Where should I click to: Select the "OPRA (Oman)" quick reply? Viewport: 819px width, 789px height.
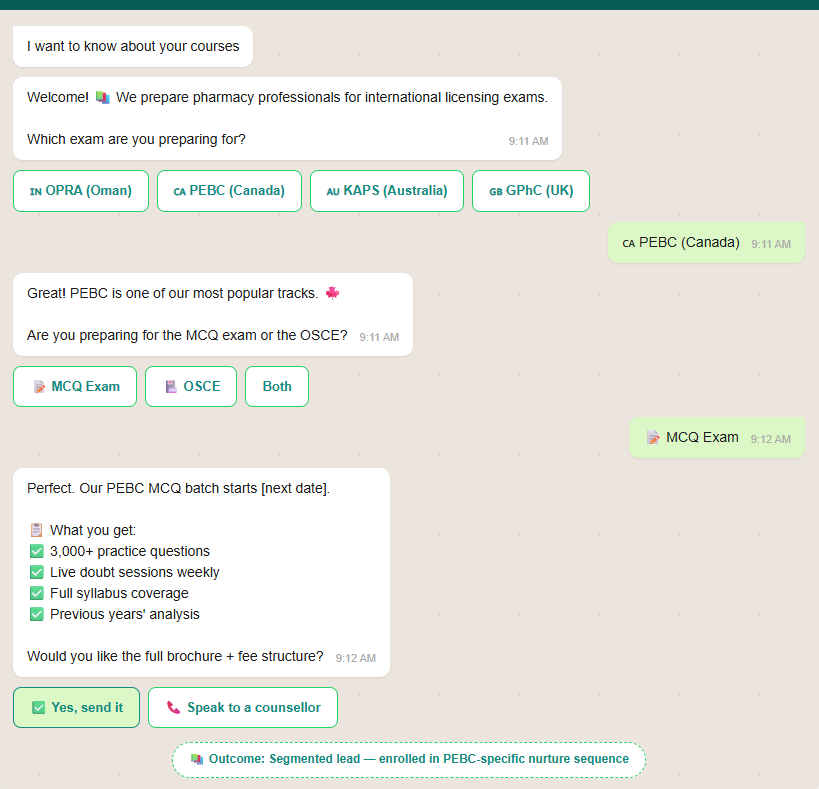pos(80,190)
